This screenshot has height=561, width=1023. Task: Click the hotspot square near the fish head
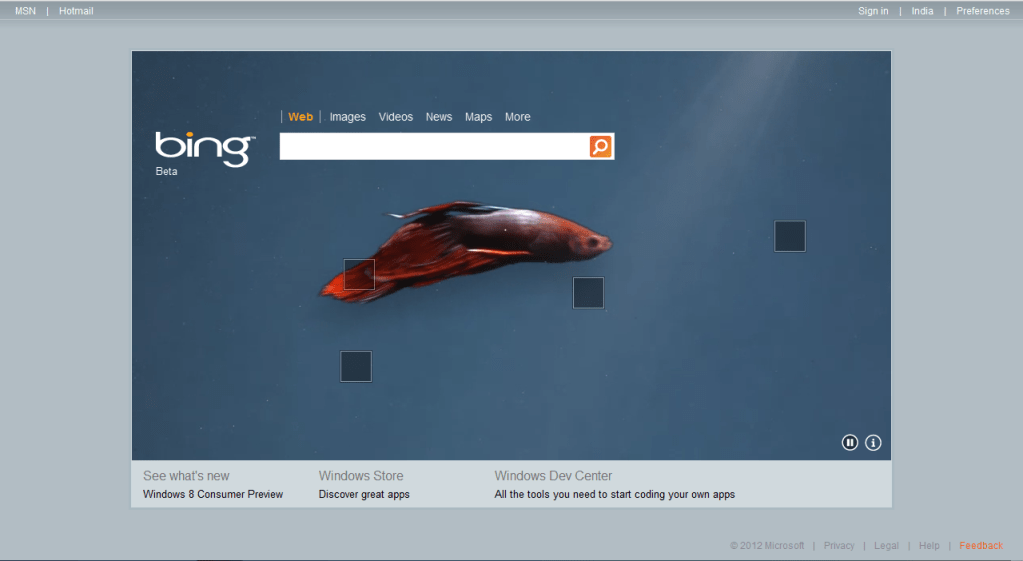pyautogui.click(x=588, y=292)
